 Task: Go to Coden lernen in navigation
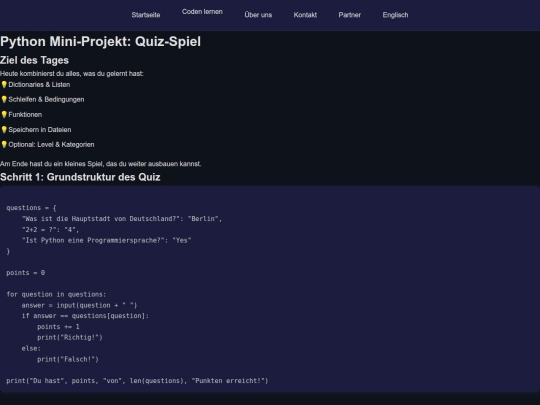(x=202, y=12)
